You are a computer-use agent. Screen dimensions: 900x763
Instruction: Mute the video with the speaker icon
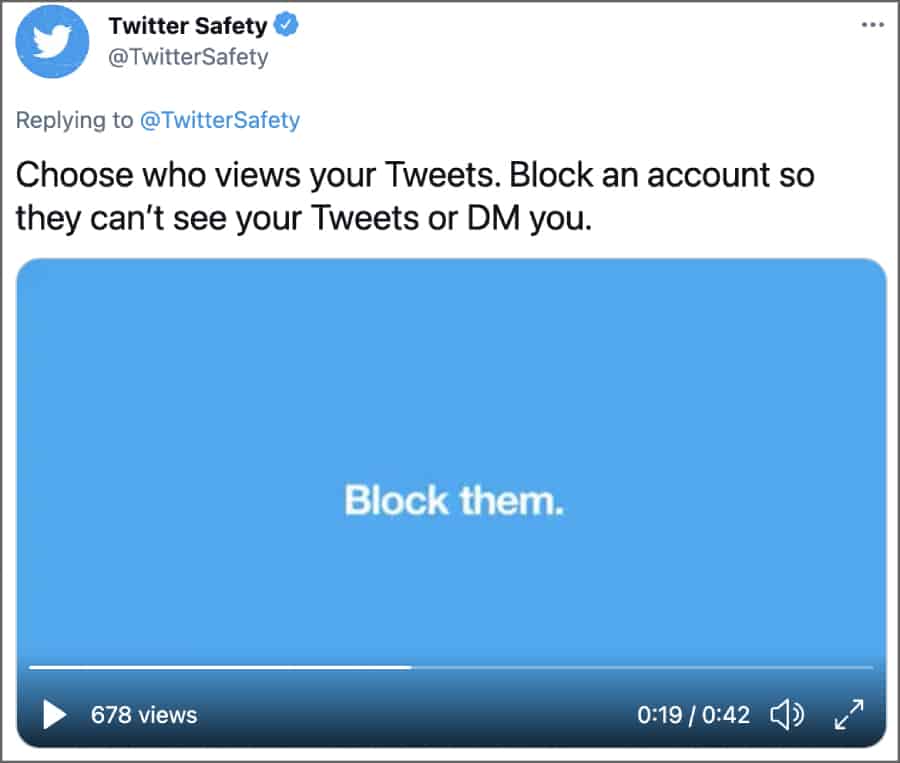[x=786, y=714]
